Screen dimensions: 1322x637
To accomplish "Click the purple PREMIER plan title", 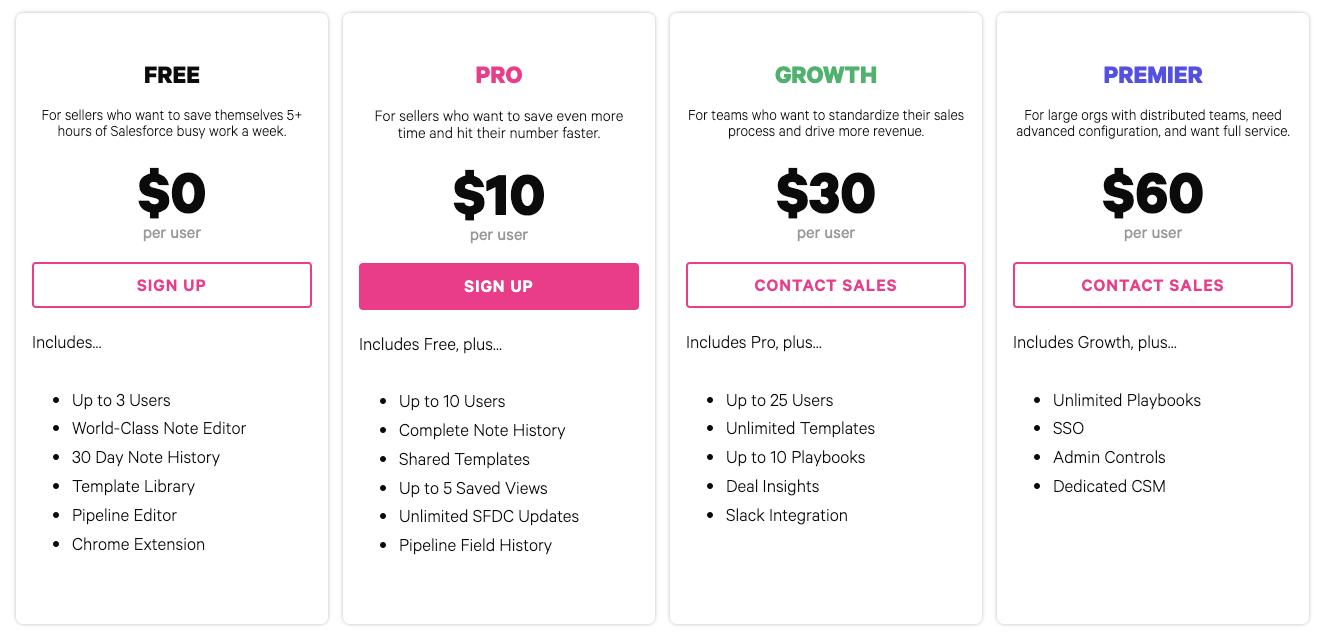I will tap(1152, 75).
